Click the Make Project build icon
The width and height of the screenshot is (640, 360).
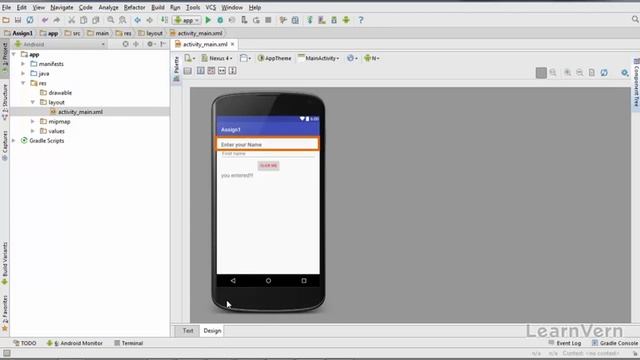click(x=164, y=20)
